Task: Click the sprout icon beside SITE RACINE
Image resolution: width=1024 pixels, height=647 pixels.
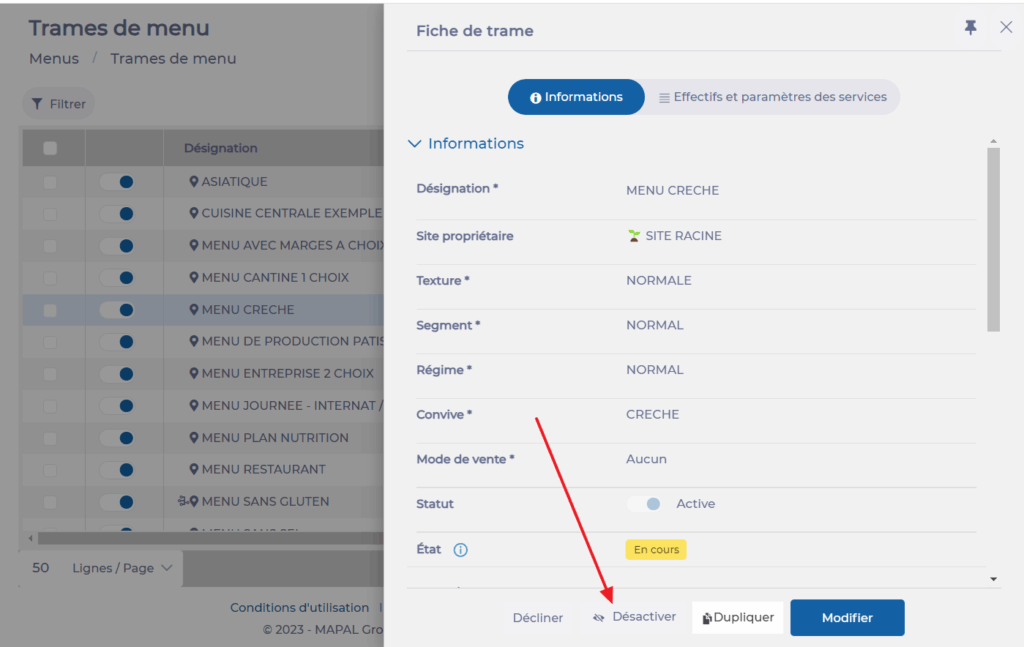Action: (x=633, y=236)
